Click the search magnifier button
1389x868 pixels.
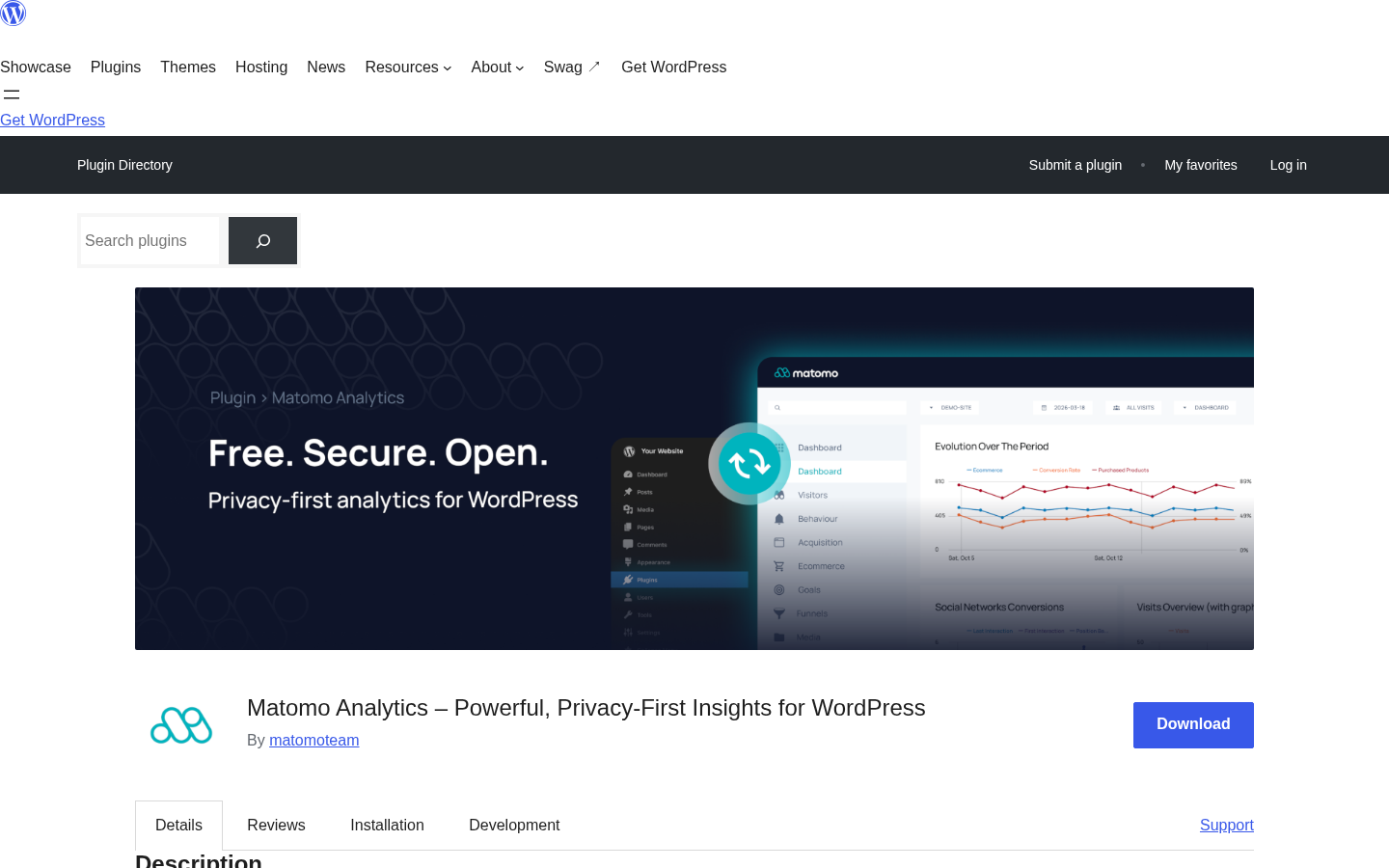coord(262,241)
